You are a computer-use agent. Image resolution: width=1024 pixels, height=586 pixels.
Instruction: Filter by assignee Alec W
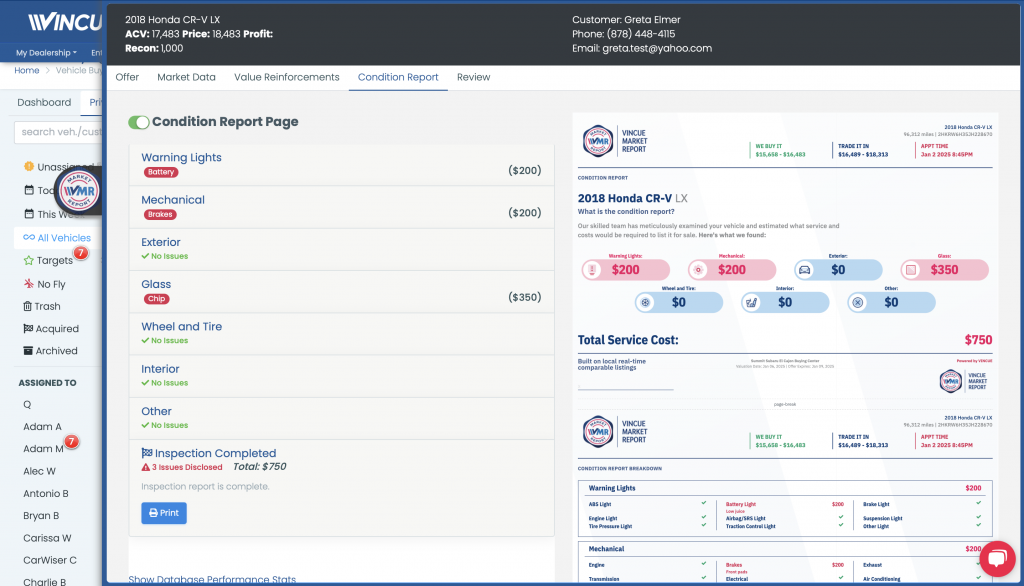point(39,471)
